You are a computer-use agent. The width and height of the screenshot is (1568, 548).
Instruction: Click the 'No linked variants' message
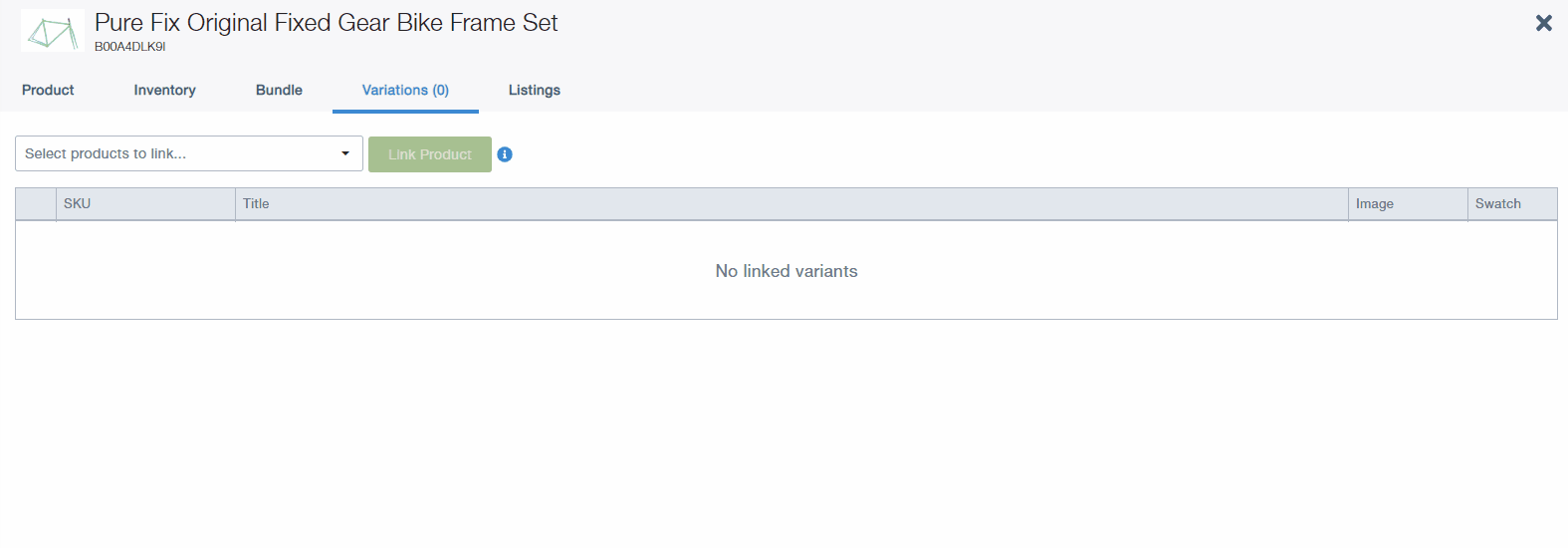pyautogui.click(x=786, y=271)
